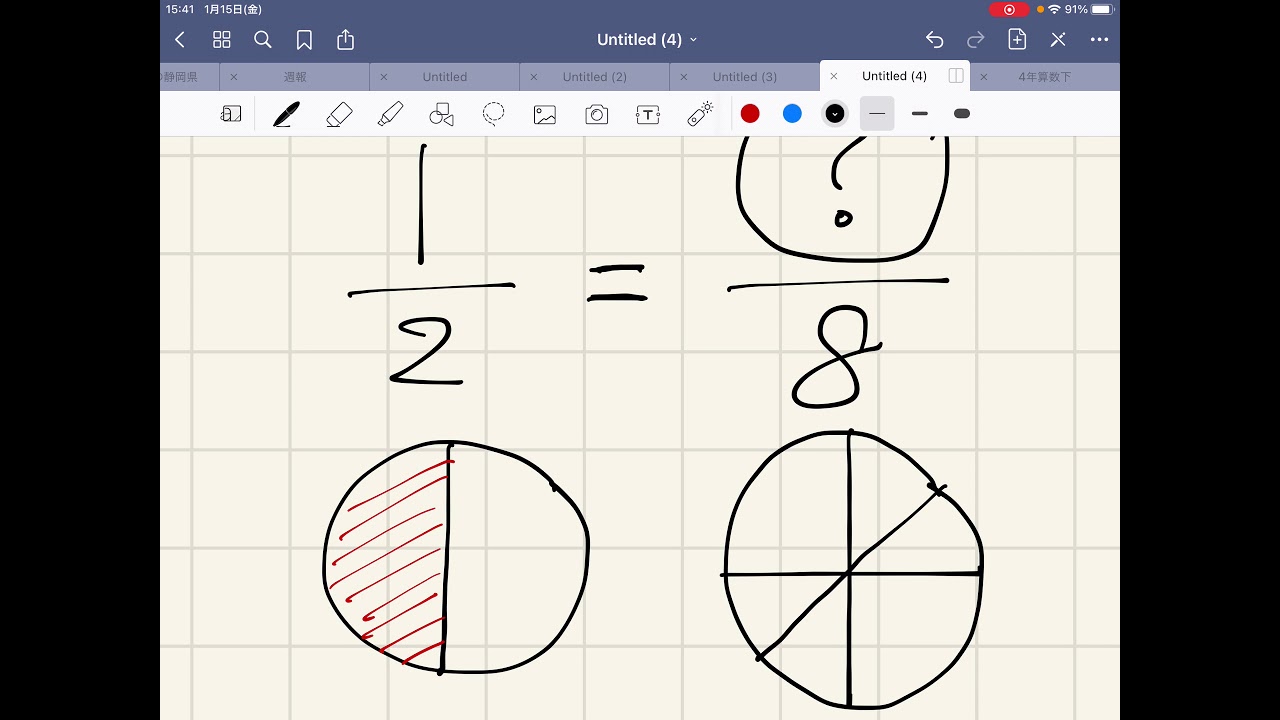Switch to the 4年算数下 tab
Screen dimensions: 1280x720
pos(1045,77)
